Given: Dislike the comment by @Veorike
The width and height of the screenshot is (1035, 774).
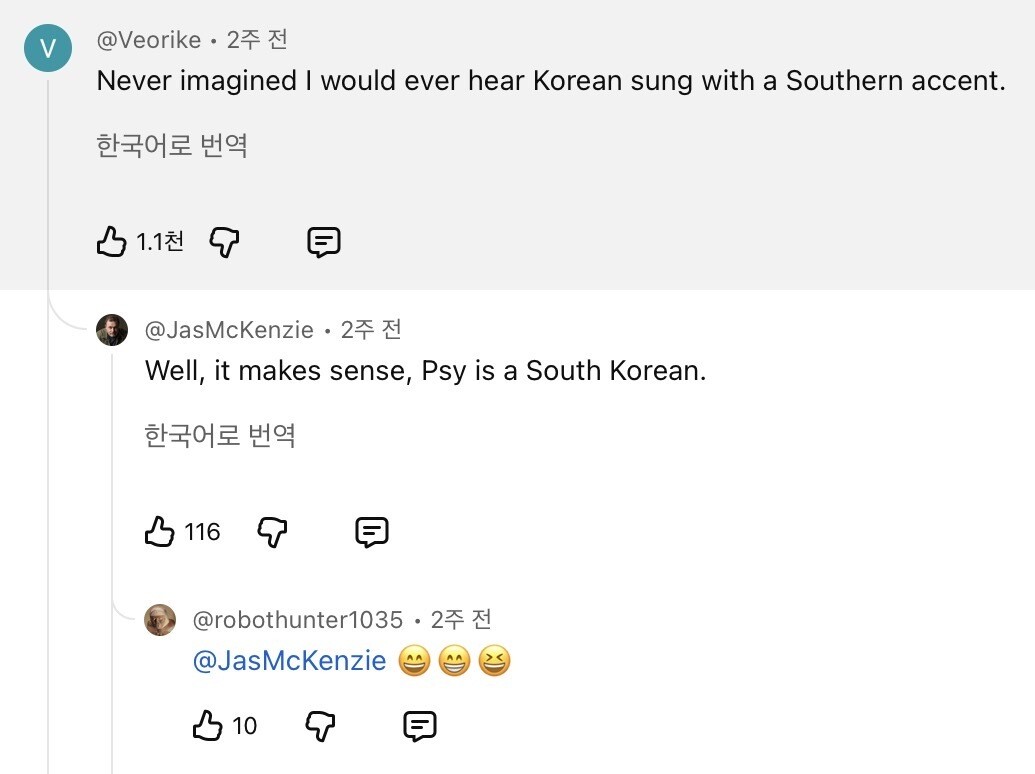Looking at the screenshot, I should (x=225, y=242).
